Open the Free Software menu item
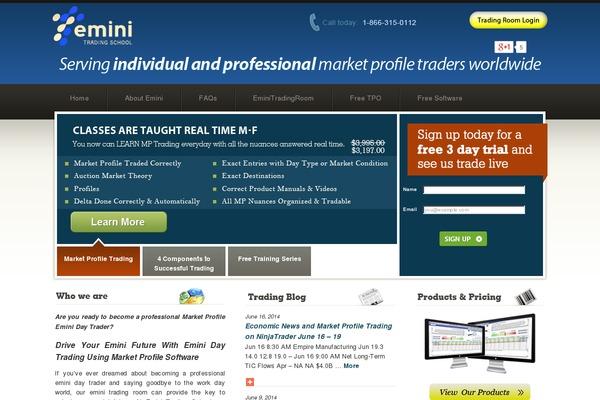 [x=440, y=98]
